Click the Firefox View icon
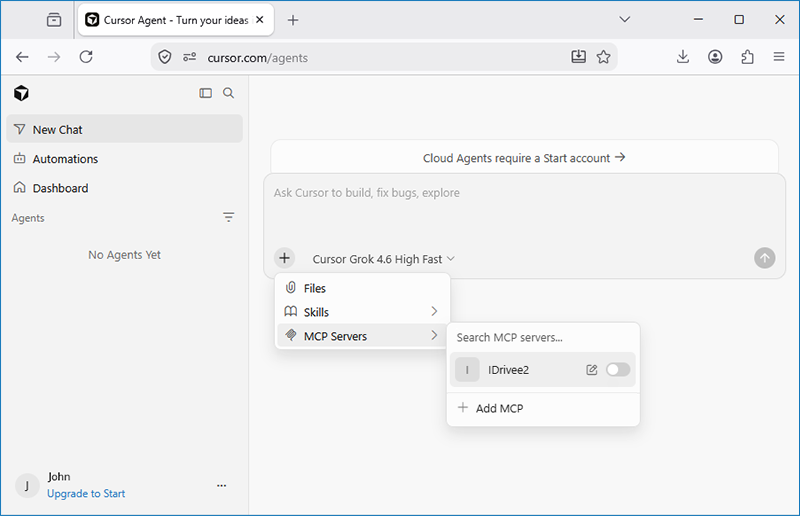This screenshot has height=516, width=800. tap(54, 20)
